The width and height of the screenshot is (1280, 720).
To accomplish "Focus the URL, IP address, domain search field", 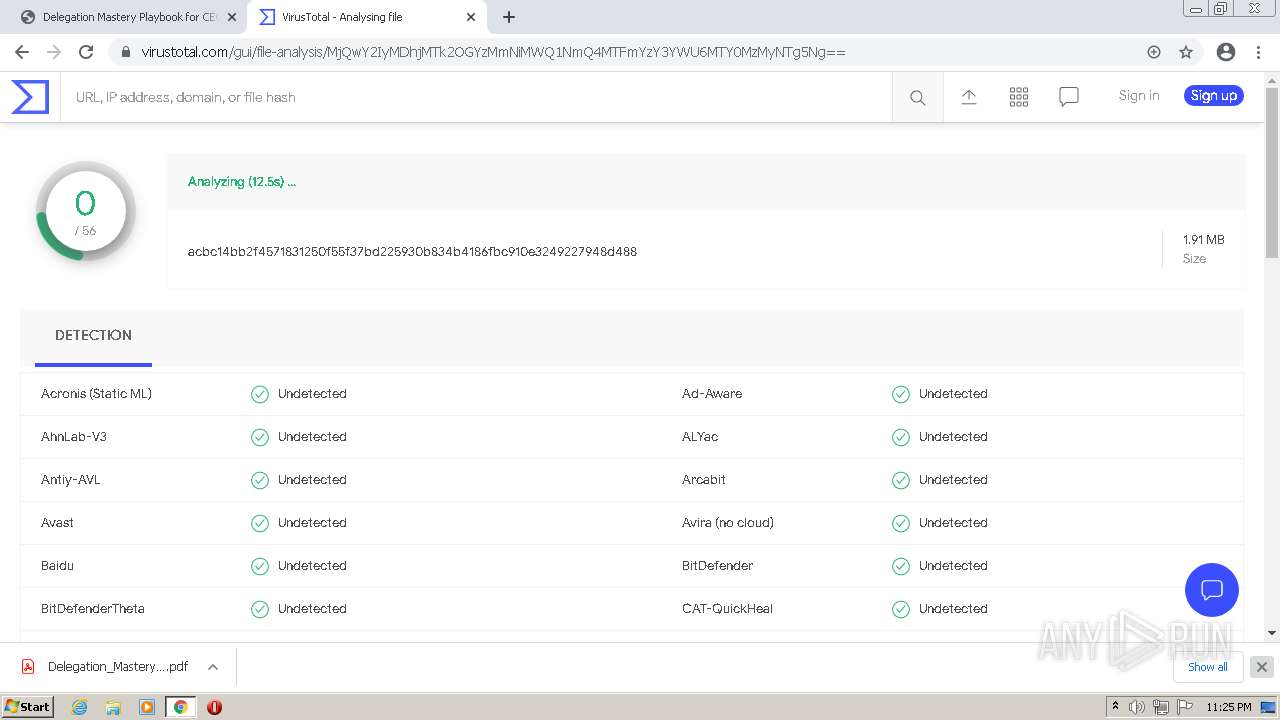I will 476,97.
